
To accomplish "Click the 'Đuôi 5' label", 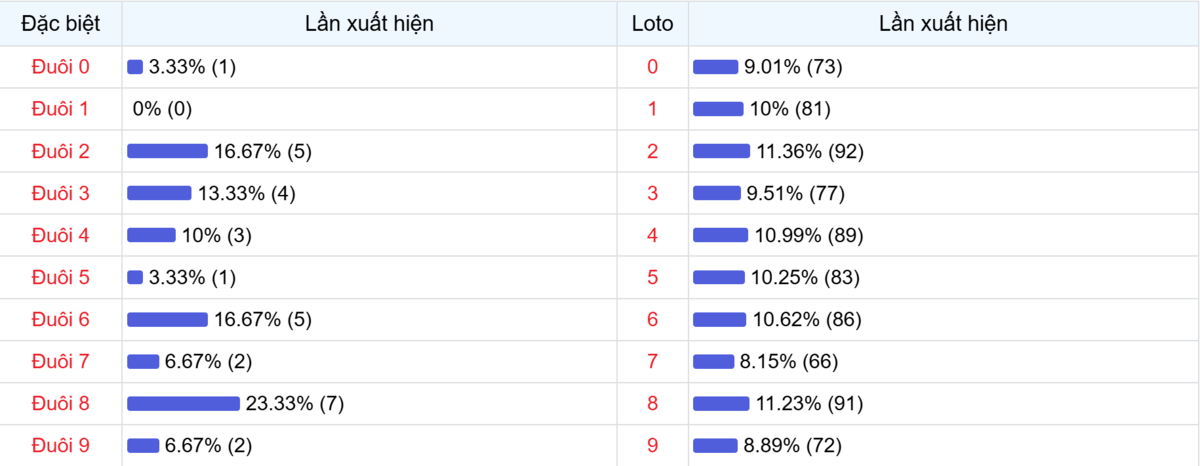I will (60, 277).
